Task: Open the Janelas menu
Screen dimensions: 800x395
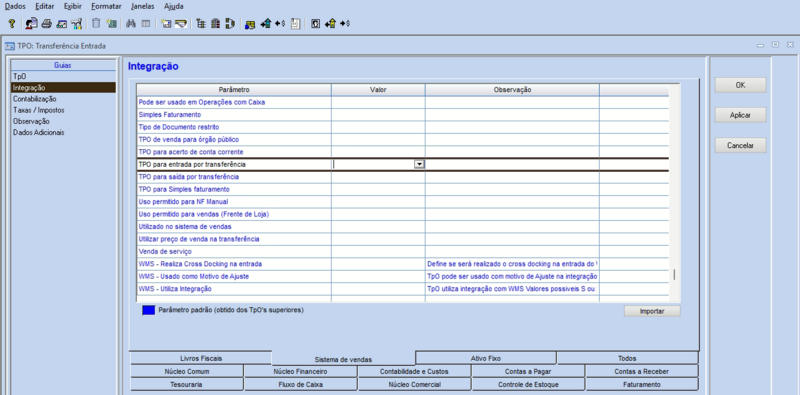Action: [142, 7]
